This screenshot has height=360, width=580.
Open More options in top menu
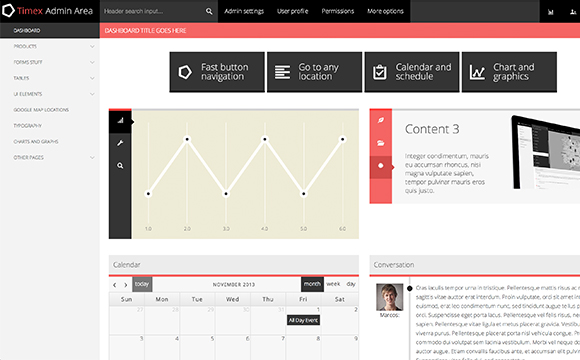(x=385, y=11)
